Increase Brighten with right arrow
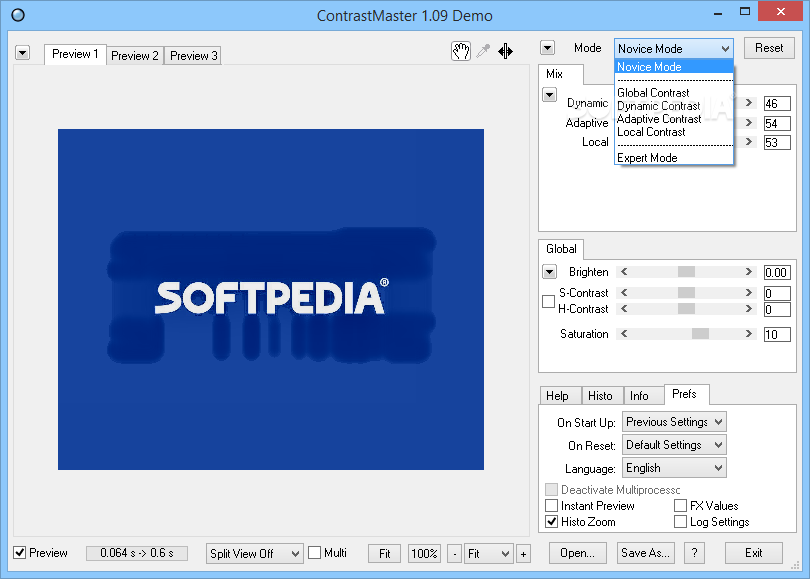This screenshot has height=579, width=810. (749, 272)
